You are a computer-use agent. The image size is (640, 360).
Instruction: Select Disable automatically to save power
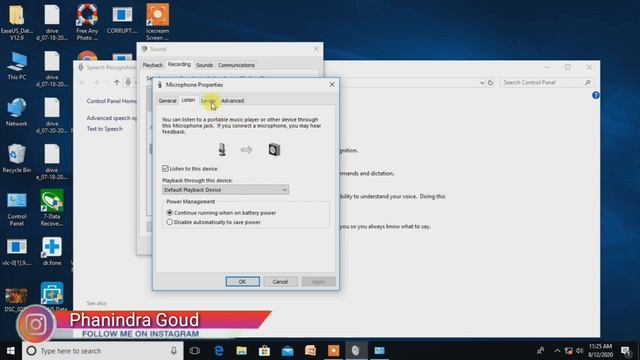[169, 222]
